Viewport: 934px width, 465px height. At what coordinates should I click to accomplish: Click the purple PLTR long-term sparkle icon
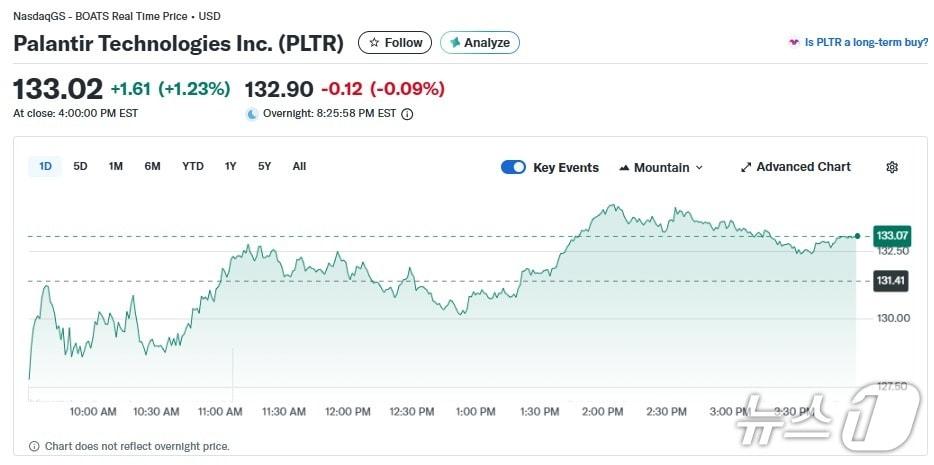pos(794,43)
